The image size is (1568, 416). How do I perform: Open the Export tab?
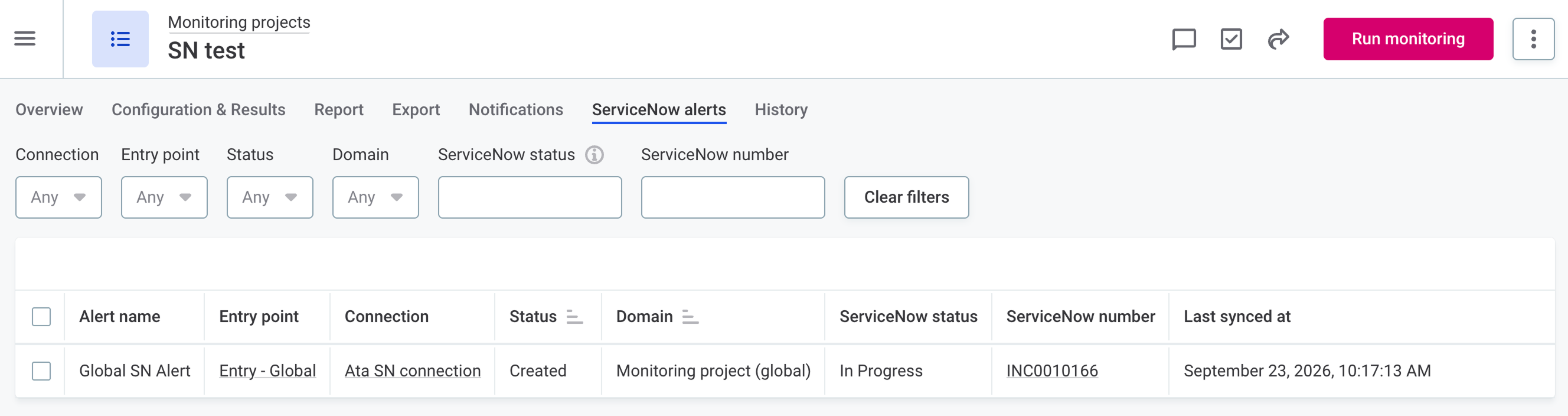point(416,110)
